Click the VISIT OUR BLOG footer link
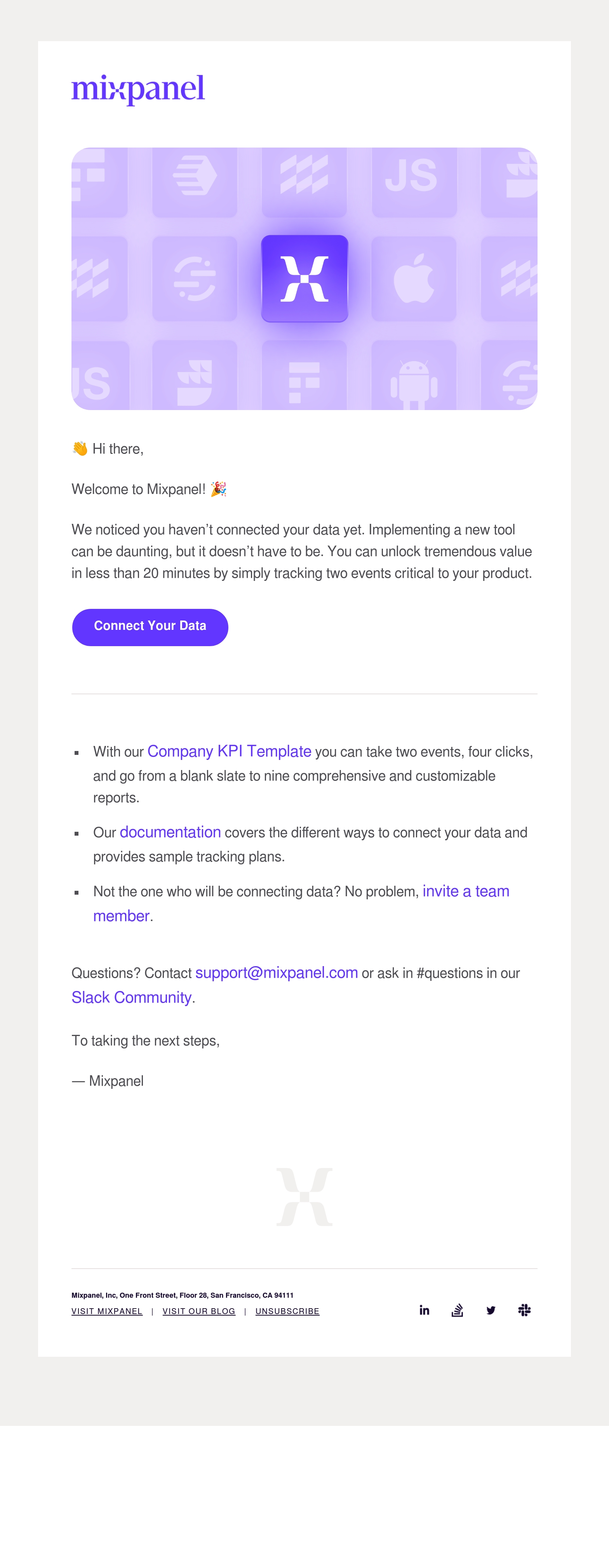Screen dimensions: 609x1568 coord(198,1311)
